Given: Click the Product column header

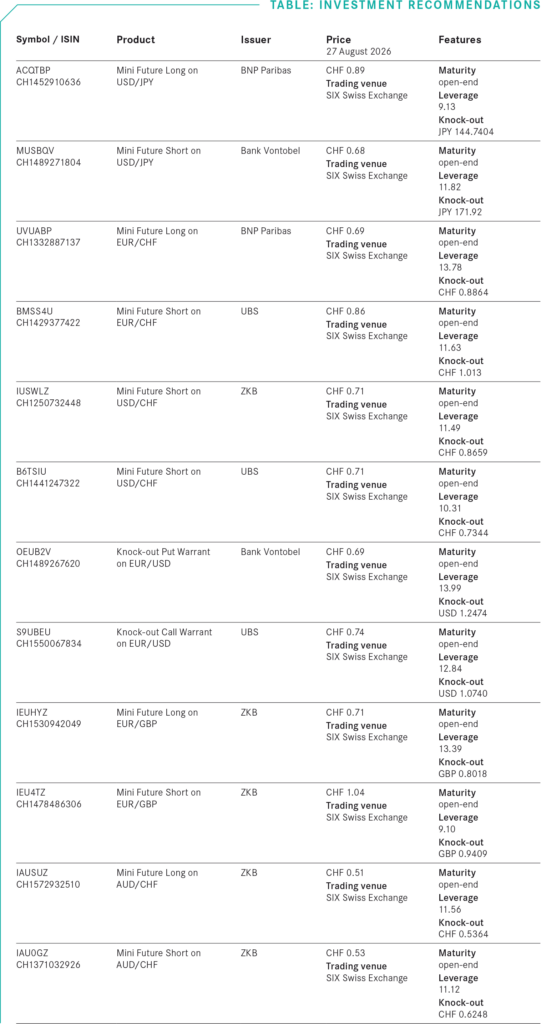Looking at the screenshot, I should 136,40.
